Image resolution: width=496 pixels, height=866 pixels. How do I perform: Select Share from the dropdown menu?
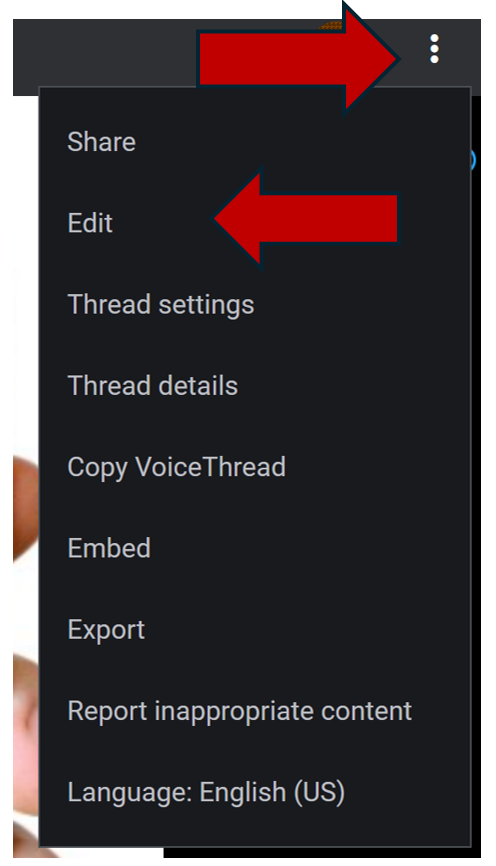tap(255, 142)
